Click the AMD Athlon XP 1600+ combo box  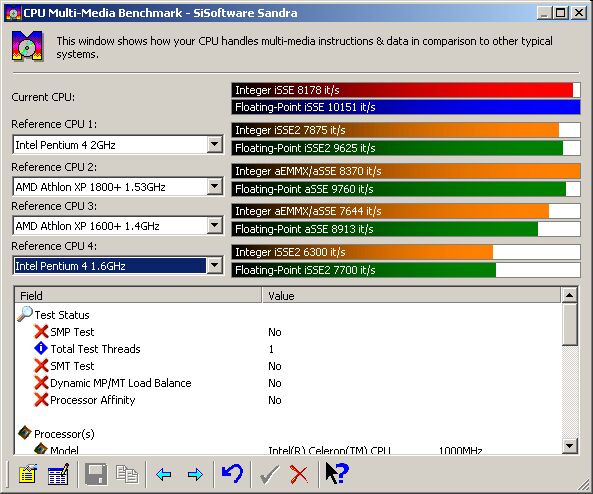click(x=118, y=226)
